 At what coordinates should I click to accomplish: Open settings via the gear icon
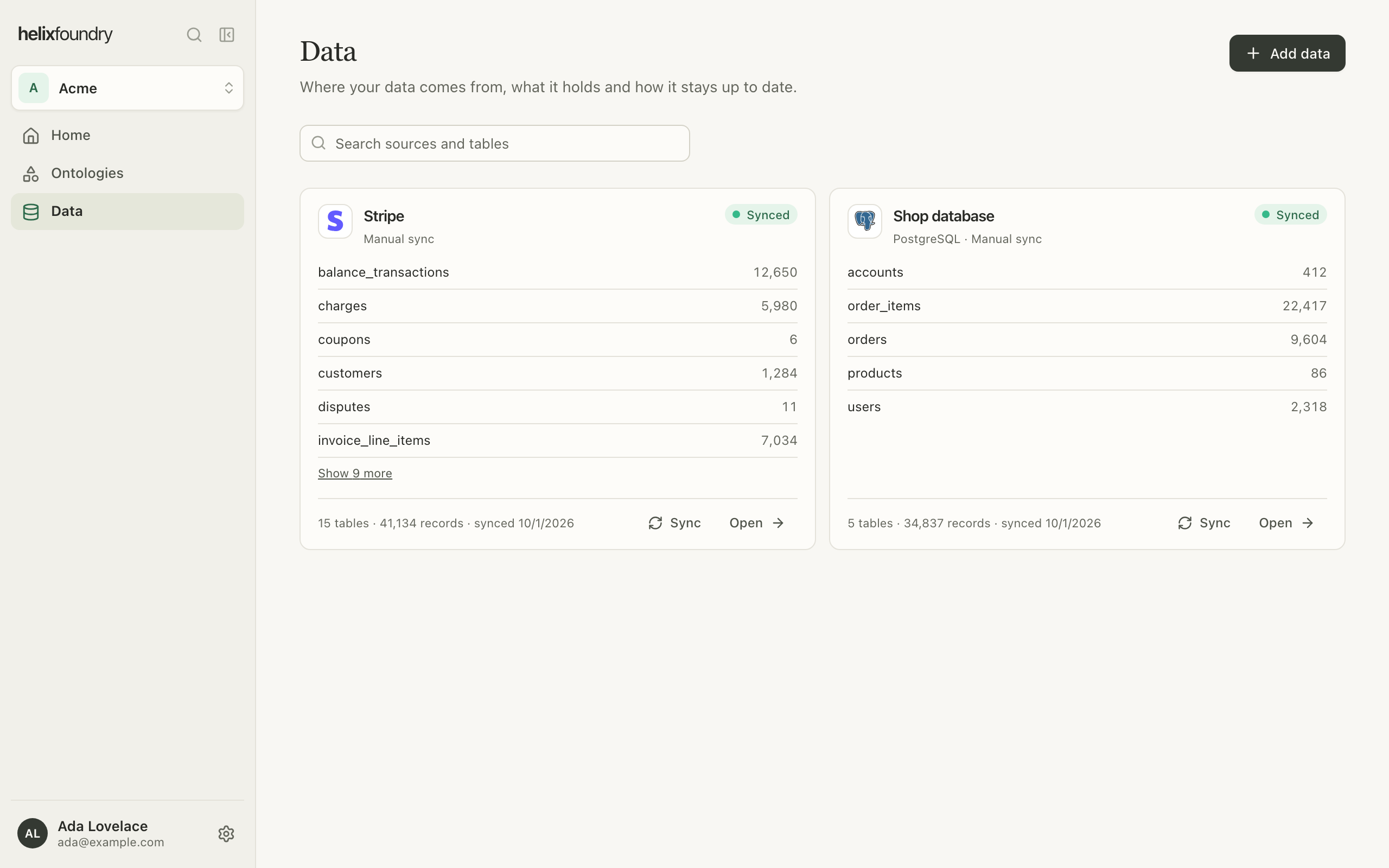click(226, 834)
